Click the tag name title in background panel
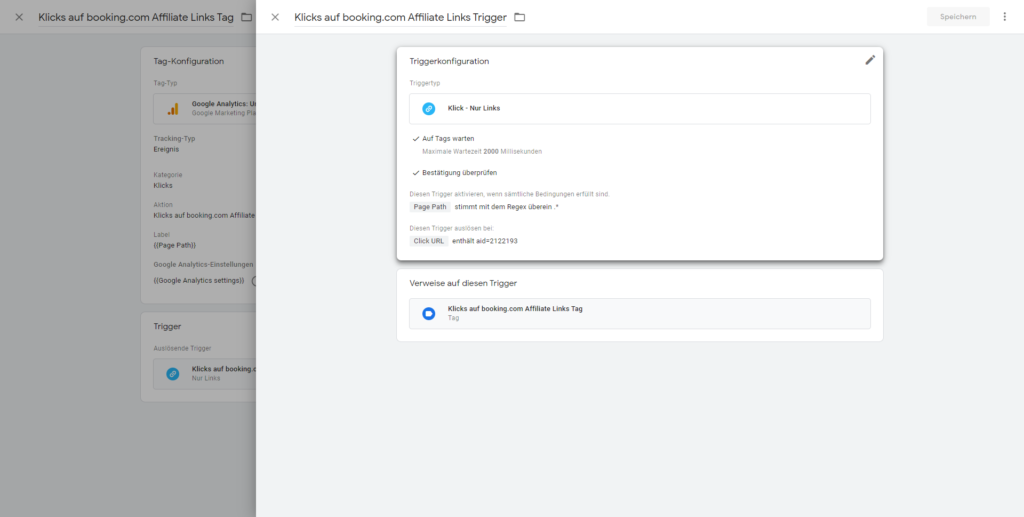The height and width of the screenshot is (517, 1024). point(136,18)
